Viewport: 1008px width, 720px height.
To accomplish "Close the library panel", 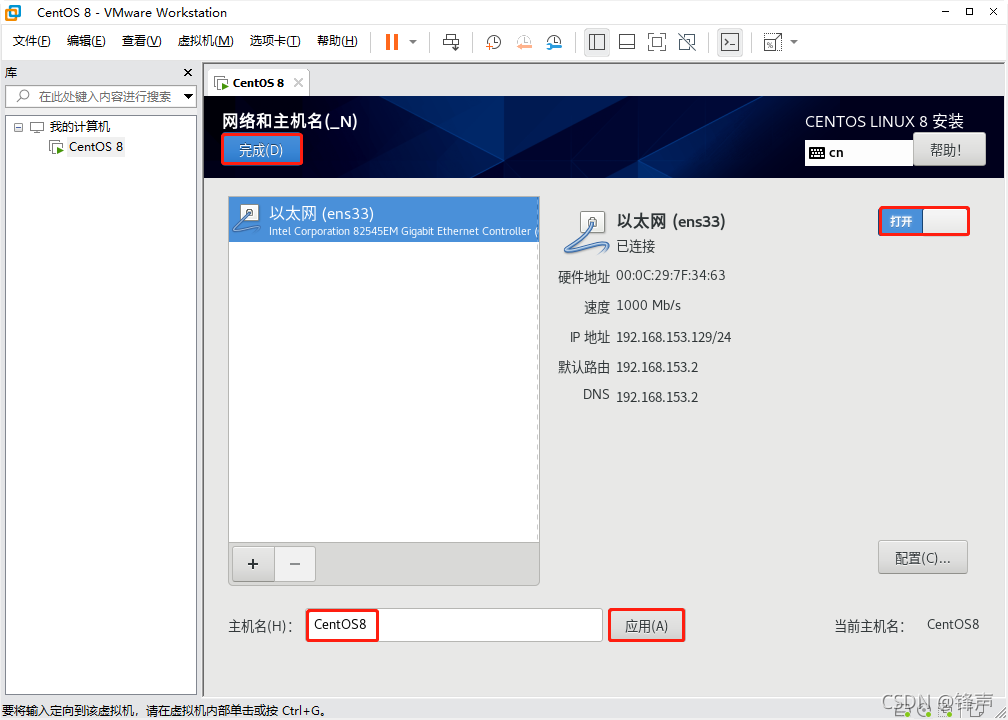I will click(x=188, y=73).
